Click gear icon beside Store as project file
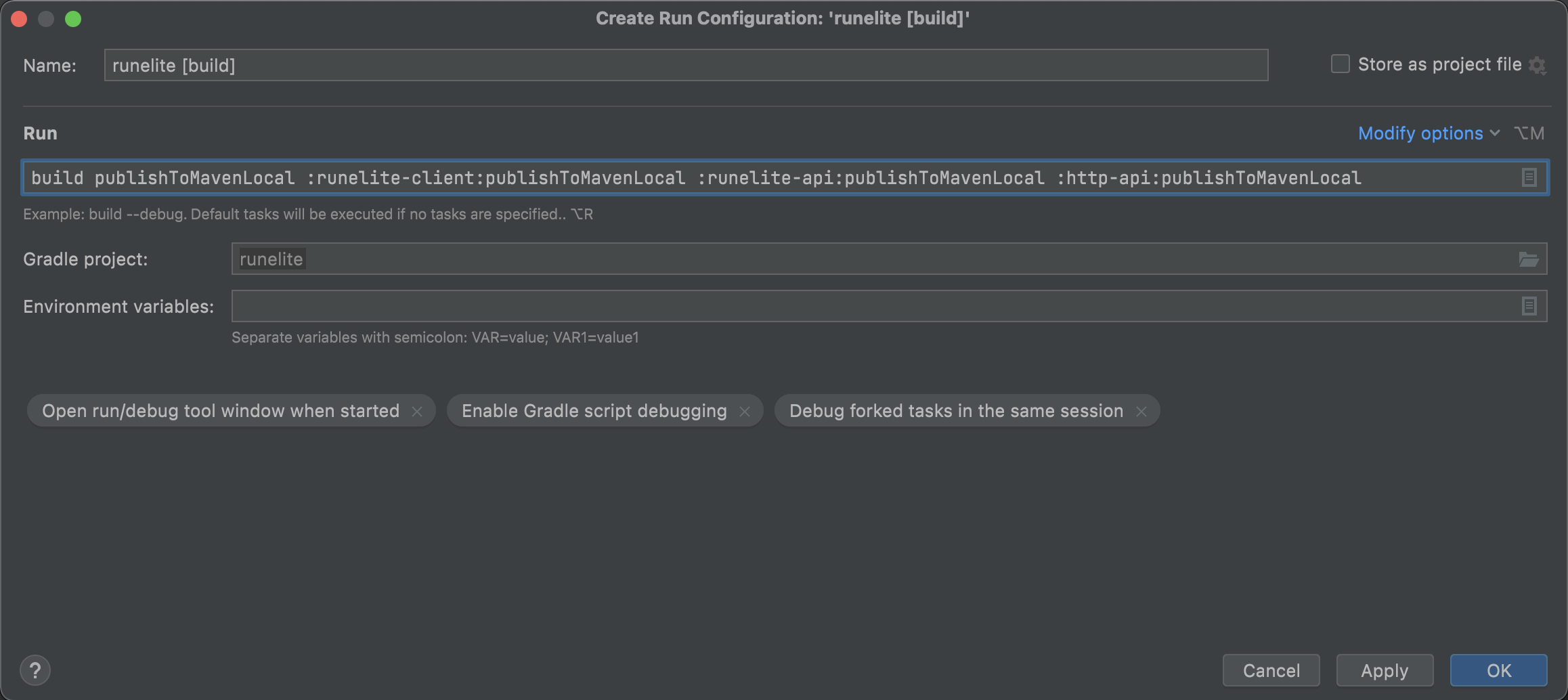Screen dimensions: 1568x700 (1538, 66)
